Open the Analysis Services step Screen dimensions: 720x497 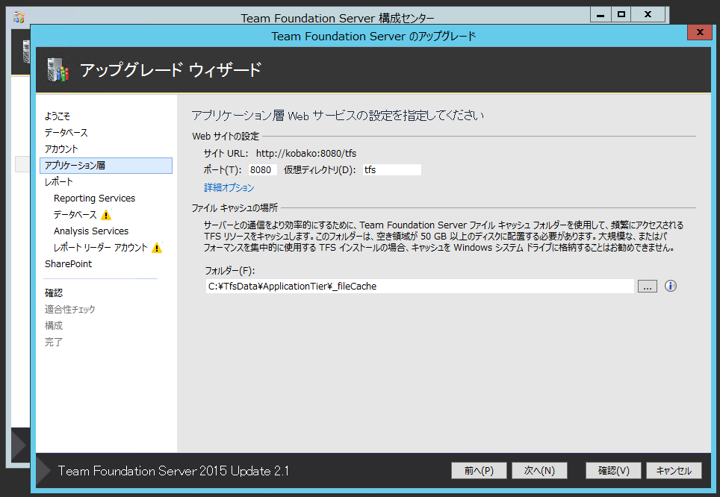[x=91, y=231]
